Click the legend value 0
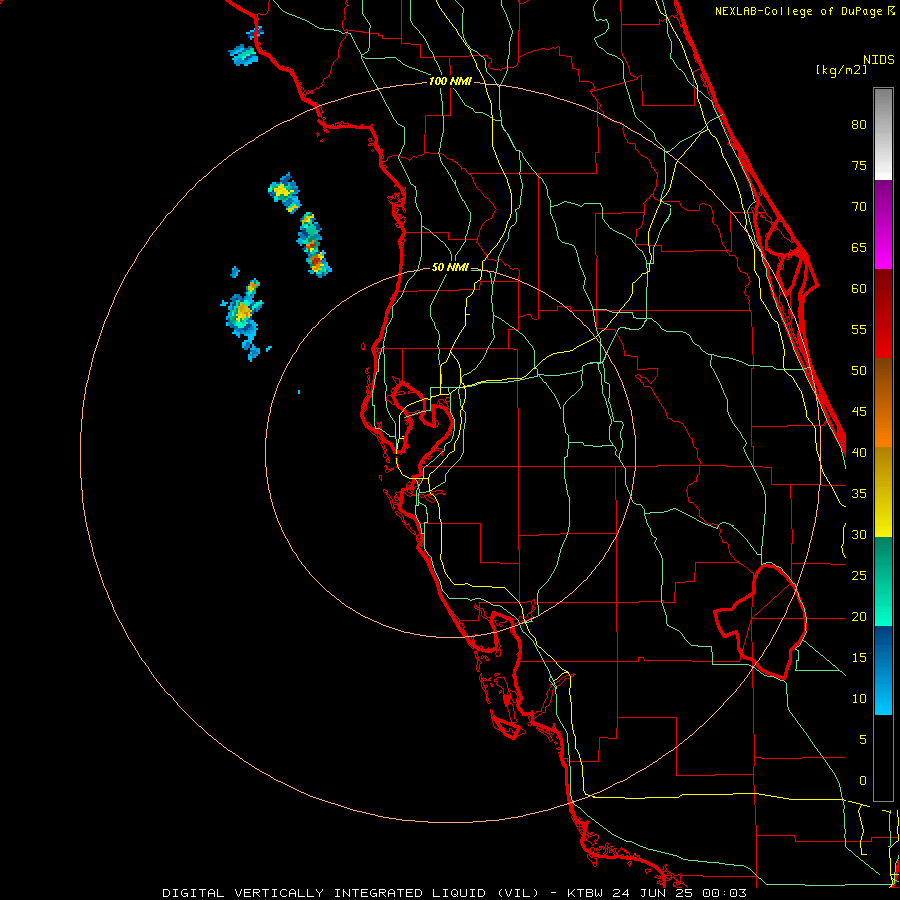The image size is (900, 900). (x=863, y=781)
